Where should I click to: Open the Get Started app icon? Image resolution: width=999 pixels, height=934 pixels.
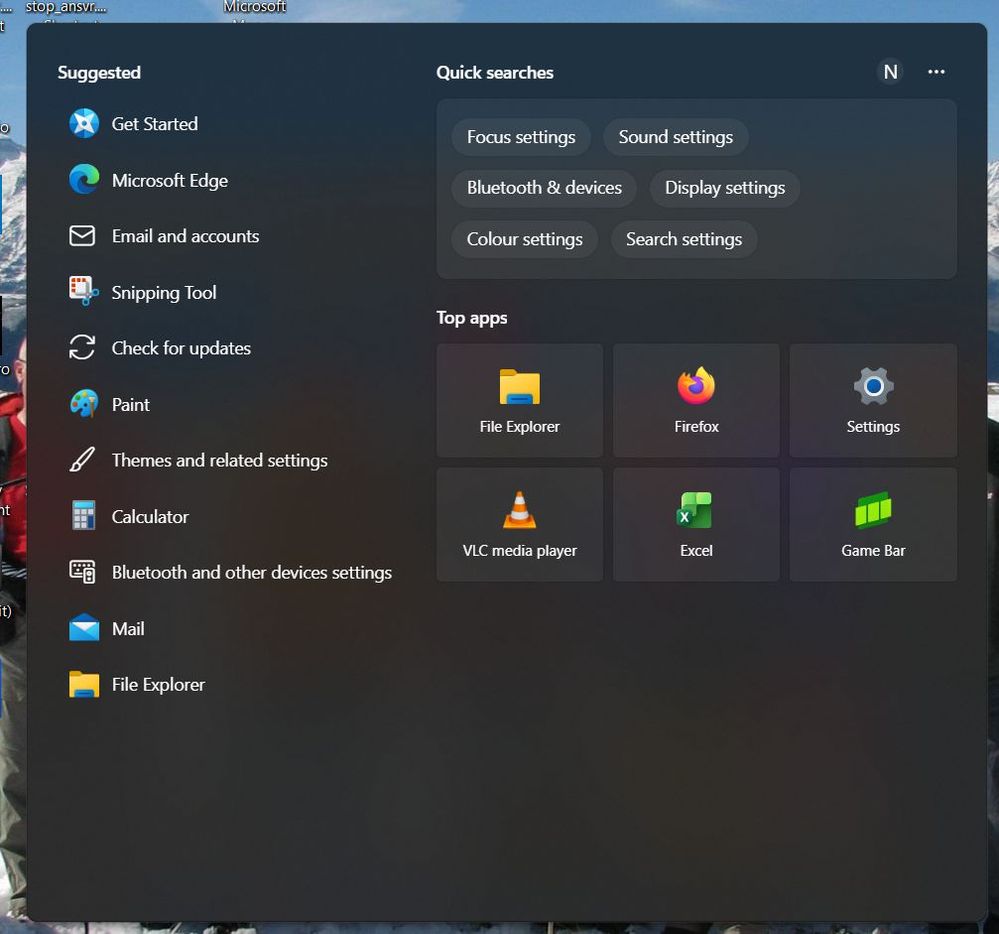(x=83, y=124)
